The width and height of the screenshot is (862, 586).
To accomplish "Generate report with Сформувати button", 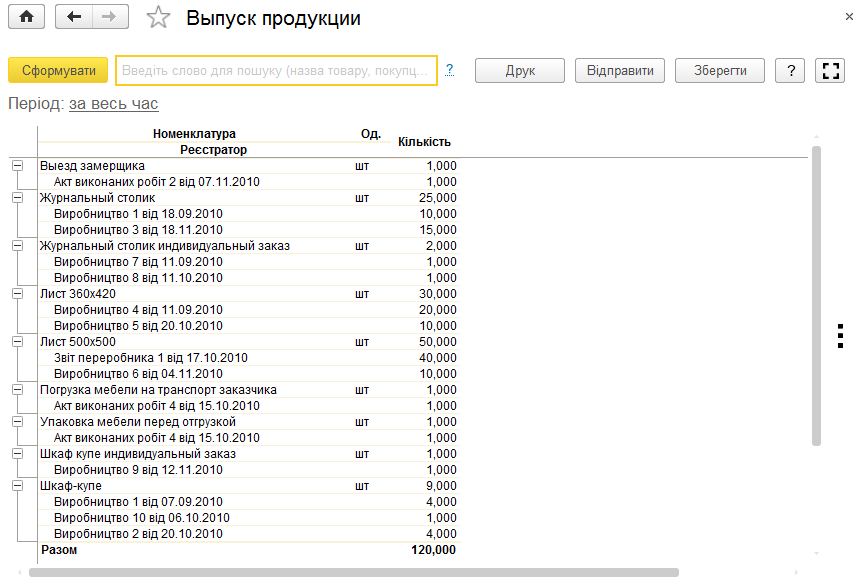I will pos(58,70).
